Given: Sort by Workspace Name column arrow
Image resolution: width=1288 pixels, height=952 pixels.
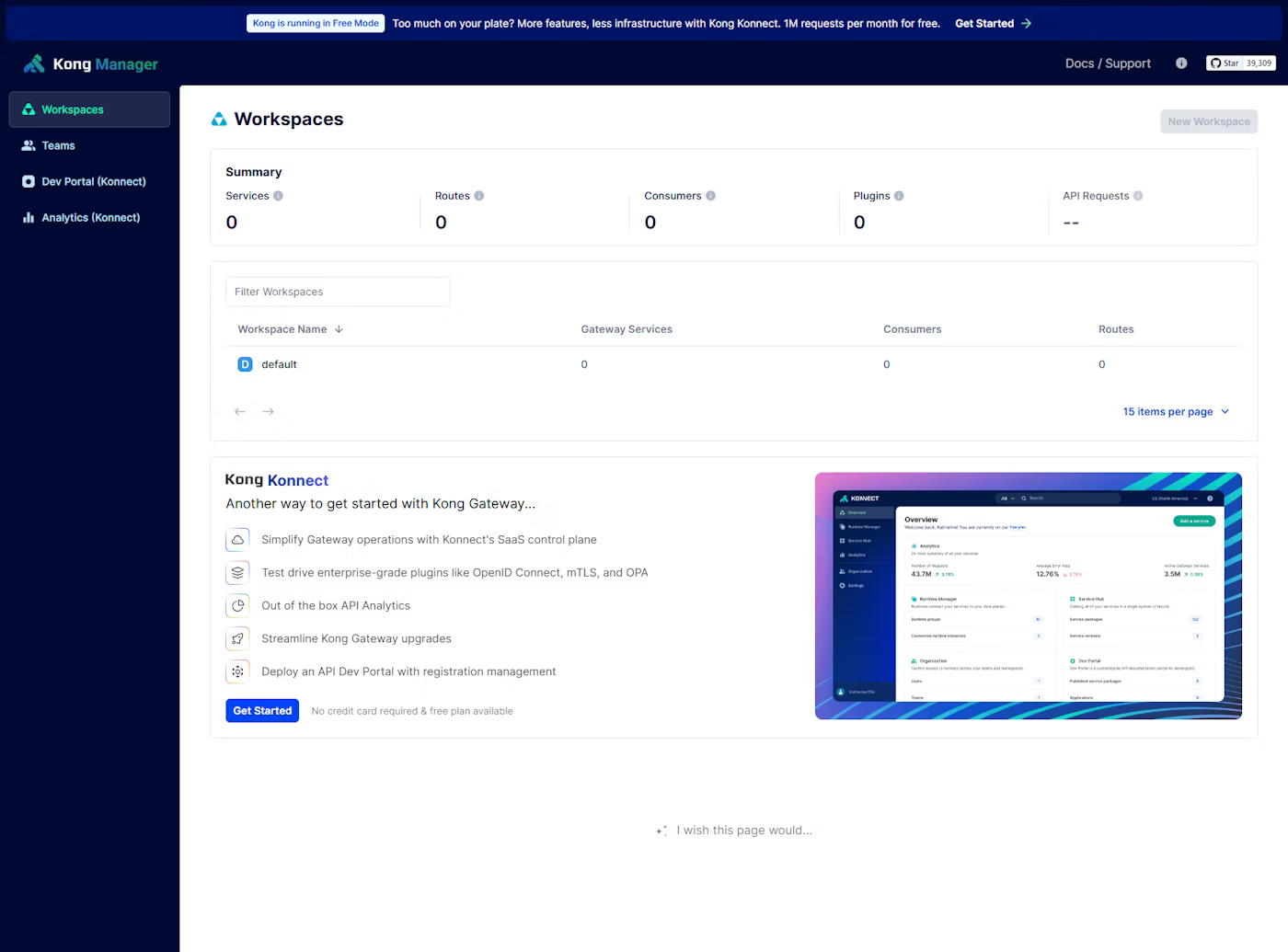Looking at the screenshot, I should [339, 329].
